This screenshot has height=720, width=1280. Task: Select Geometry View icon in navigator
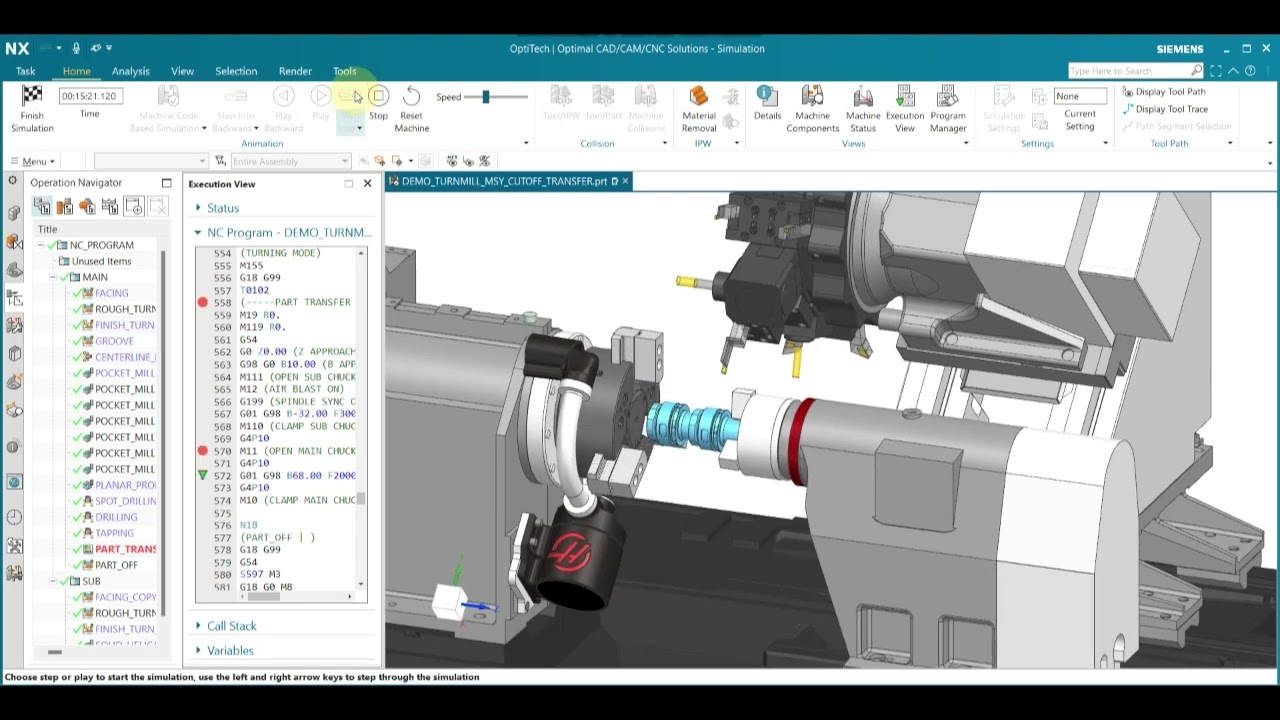pyautogui.click(x=87, y=206)
